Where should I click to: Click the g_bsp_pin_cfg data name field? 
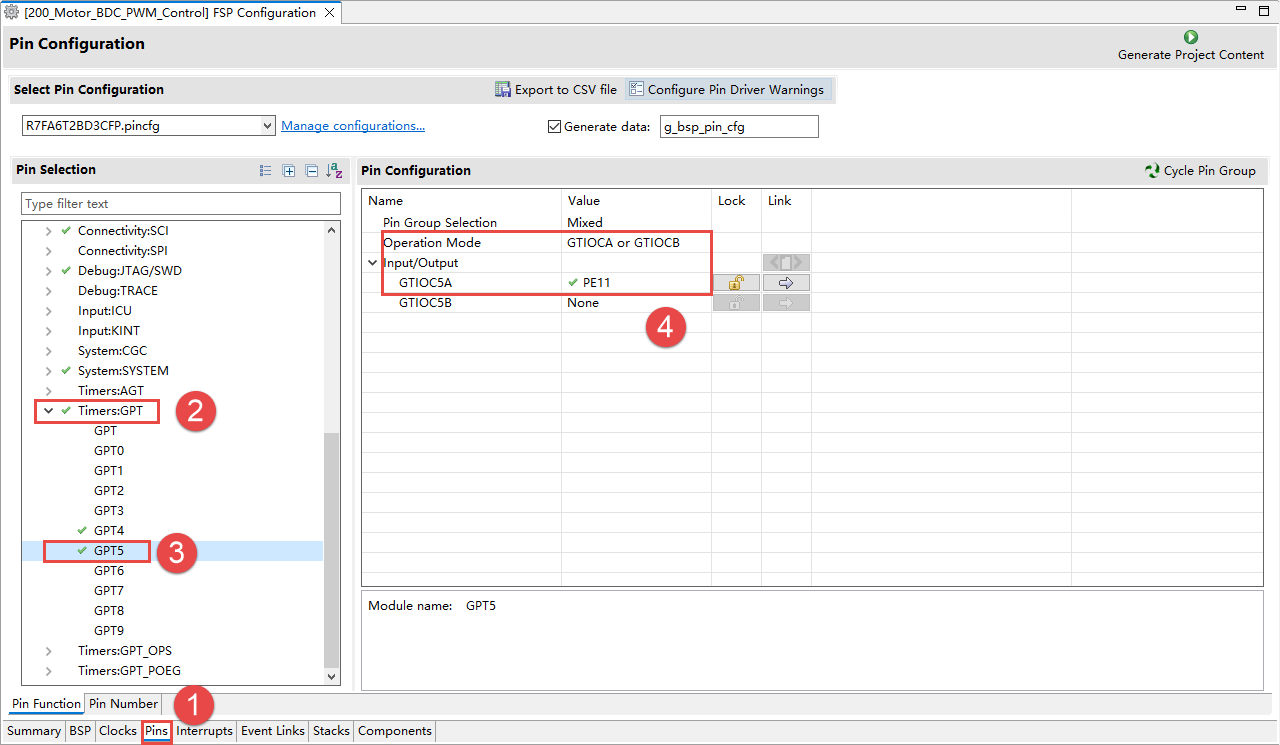click(739, 126)
